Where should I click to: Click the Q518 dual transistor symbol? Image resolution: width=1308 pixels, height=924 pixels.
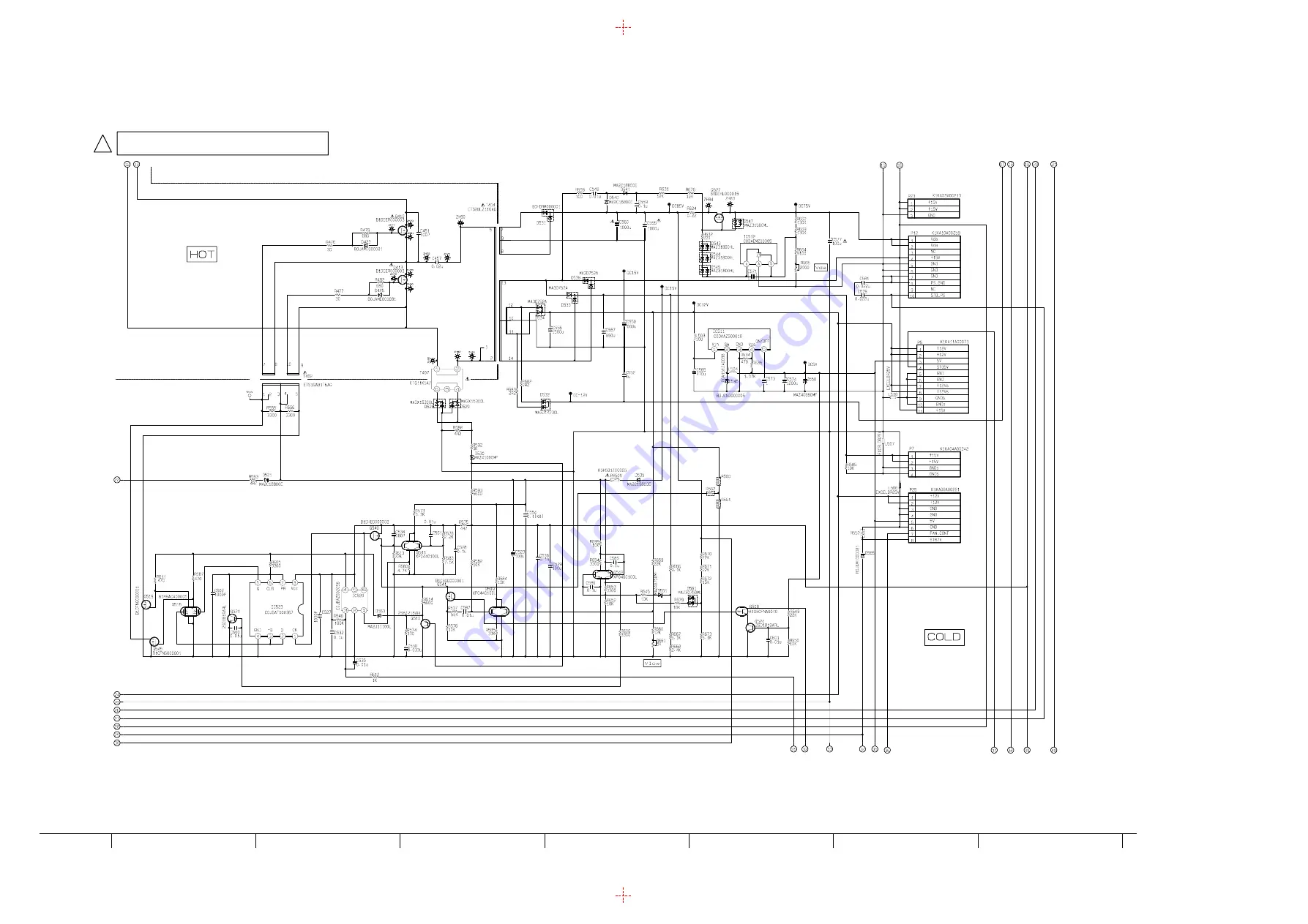190,612
